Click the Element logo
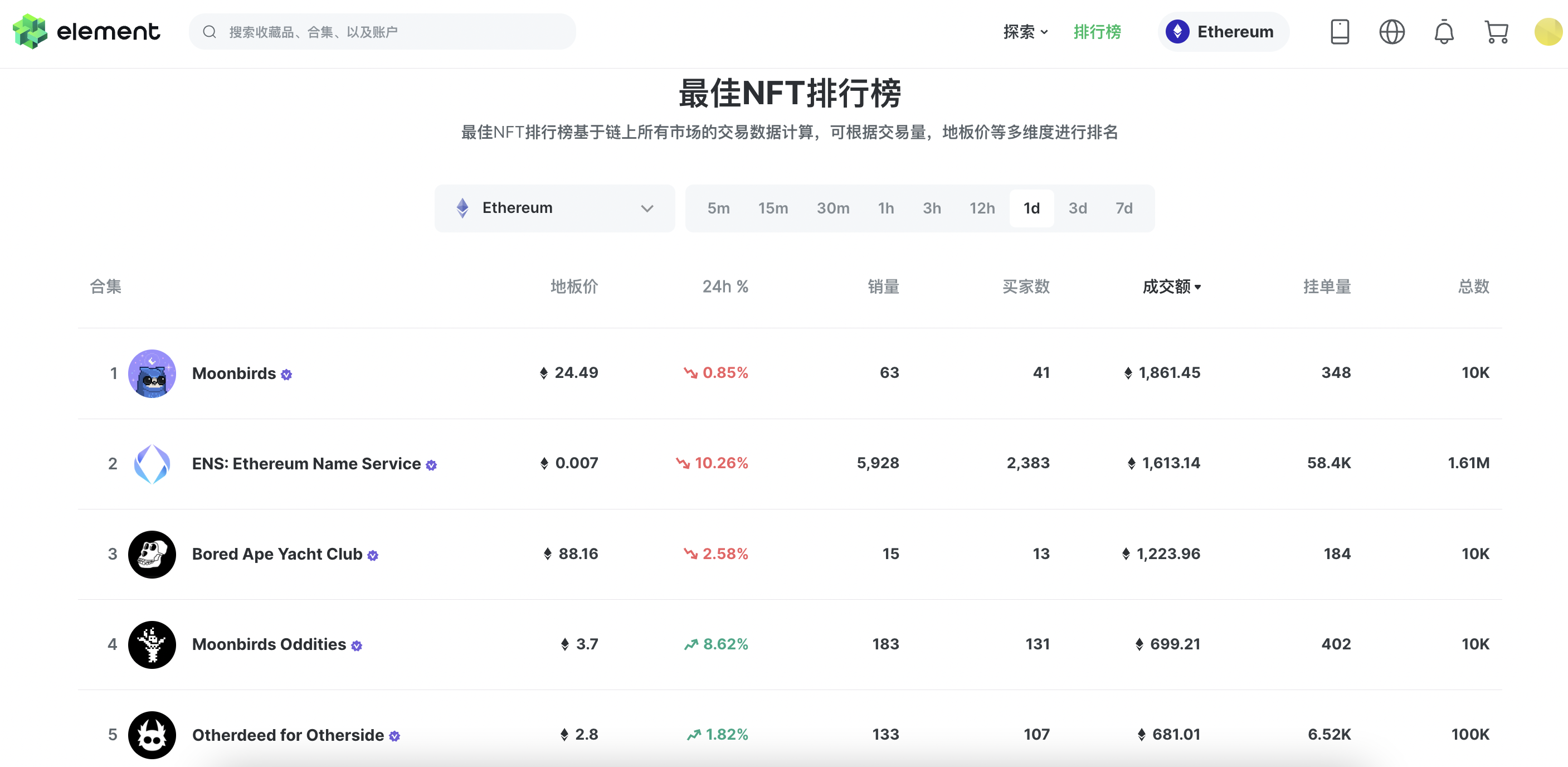The image size is (1568, 767). 86,32
